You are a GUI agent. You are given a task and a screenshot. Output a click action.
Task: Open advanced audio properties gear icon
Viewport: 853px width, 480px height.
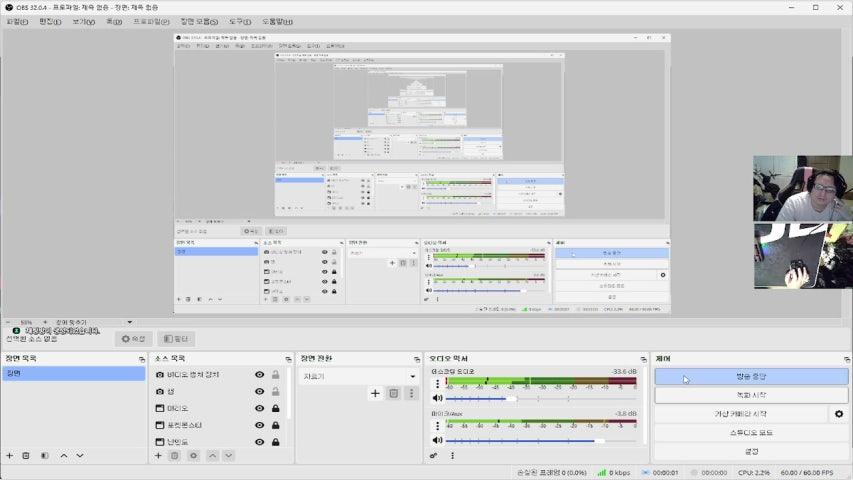[x=433, y=456]
